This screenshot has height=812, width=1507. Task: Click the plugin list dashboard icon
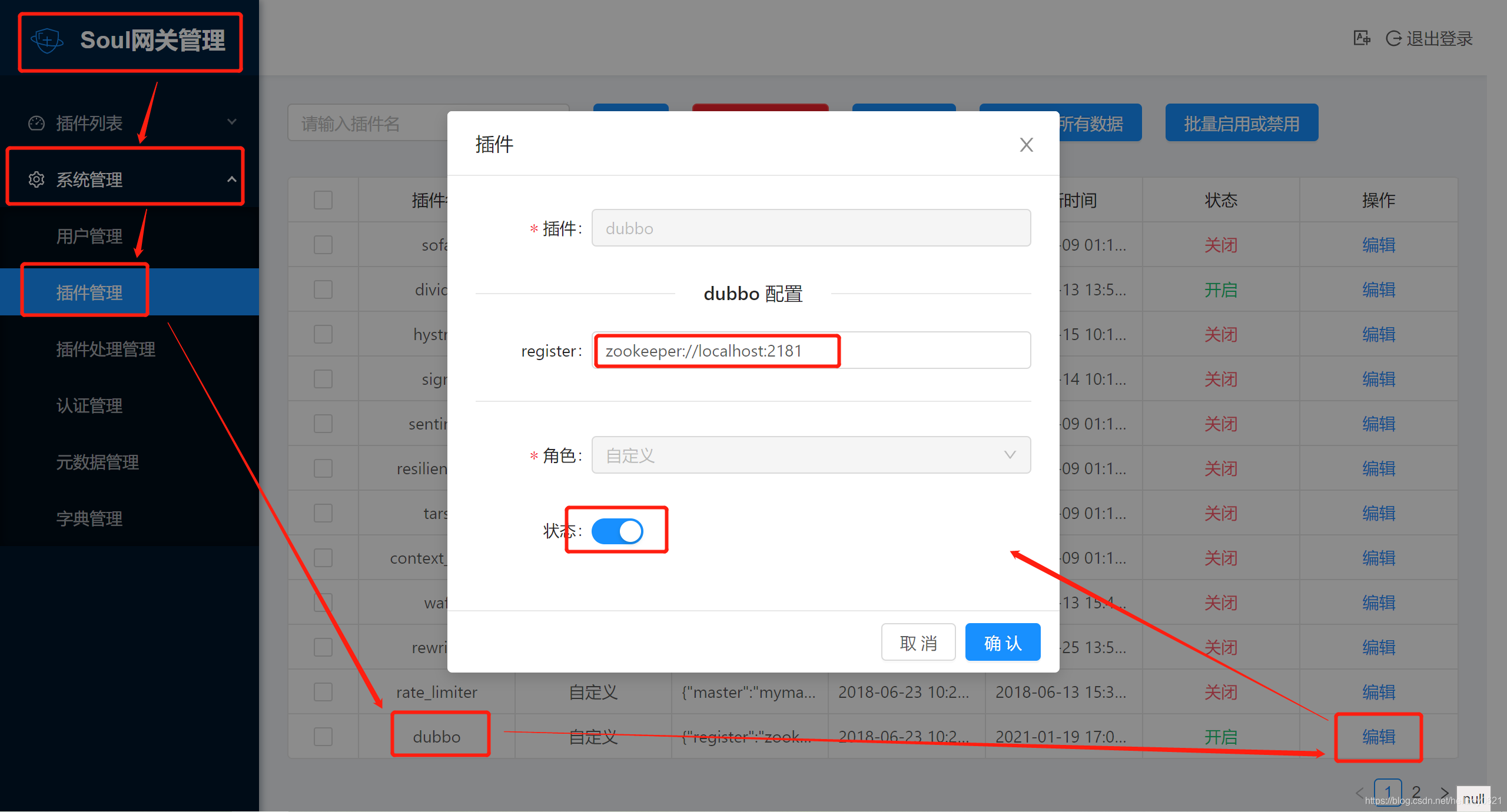[36, 123]
